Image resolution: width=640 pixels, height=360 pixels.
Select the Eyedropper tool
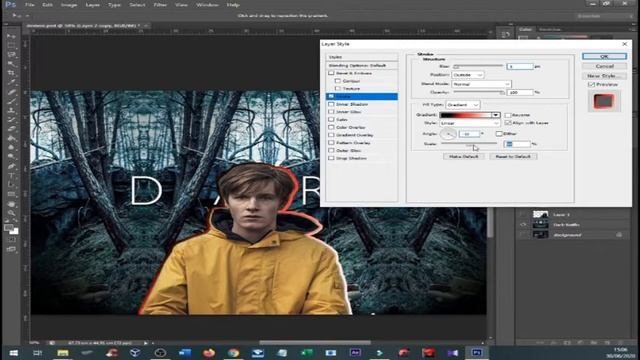coord(11,82)
